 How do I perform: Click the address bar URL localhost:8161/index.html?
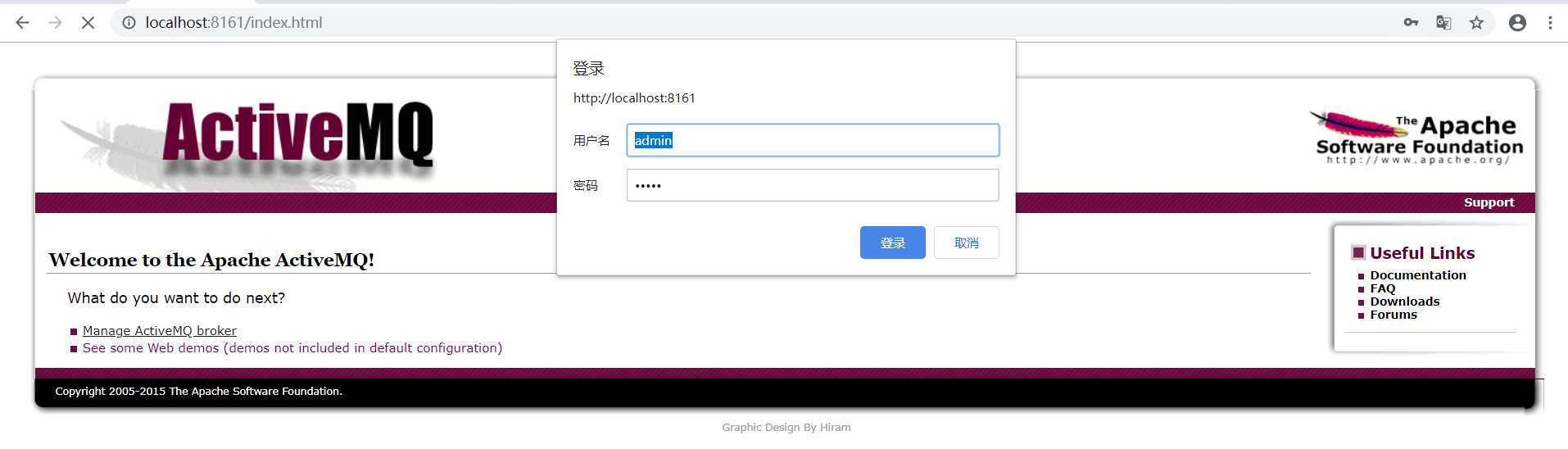[x=233, y=23]
